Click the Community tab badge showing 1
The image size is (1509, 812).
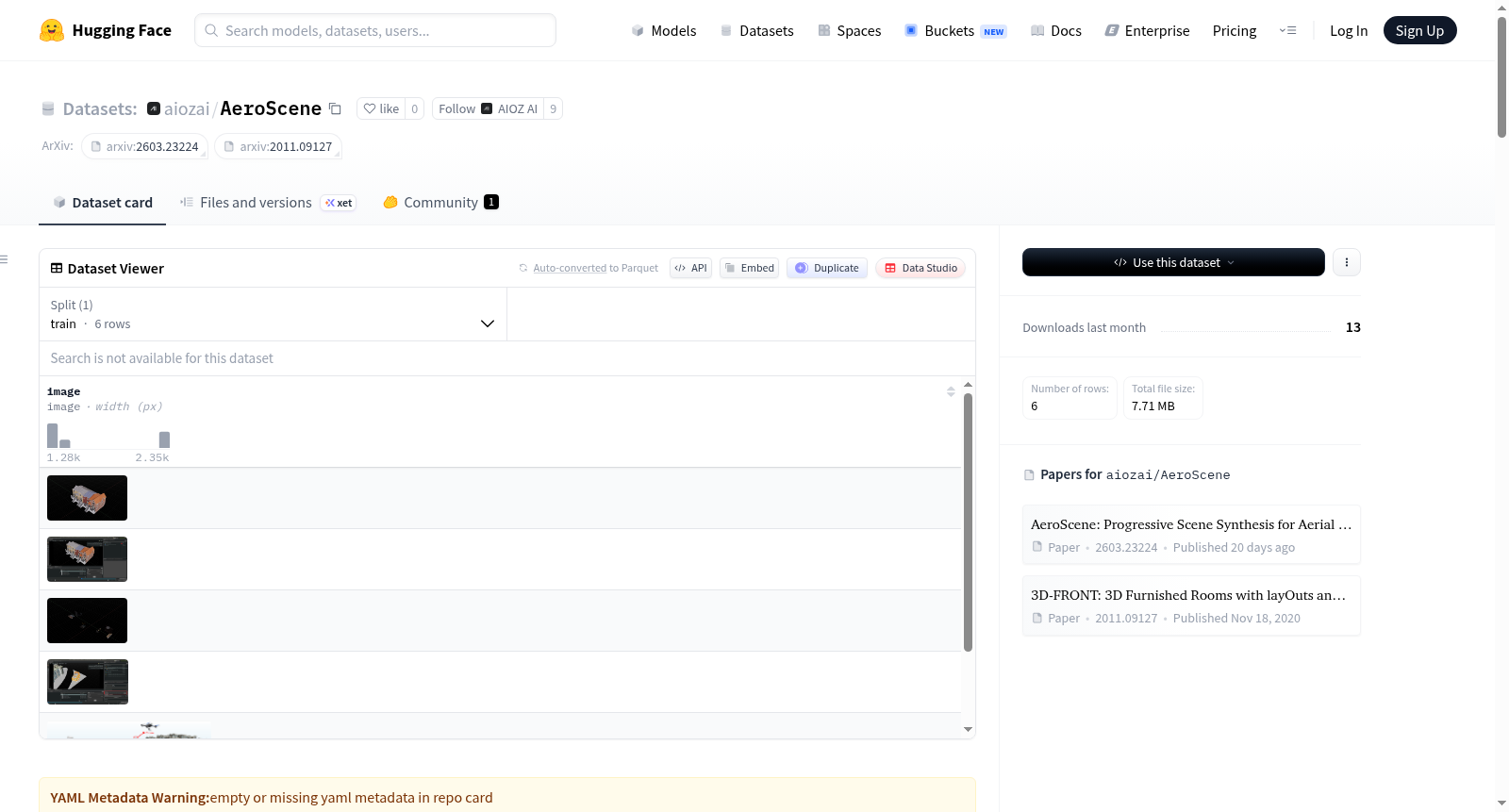click(x=491, y=202)
